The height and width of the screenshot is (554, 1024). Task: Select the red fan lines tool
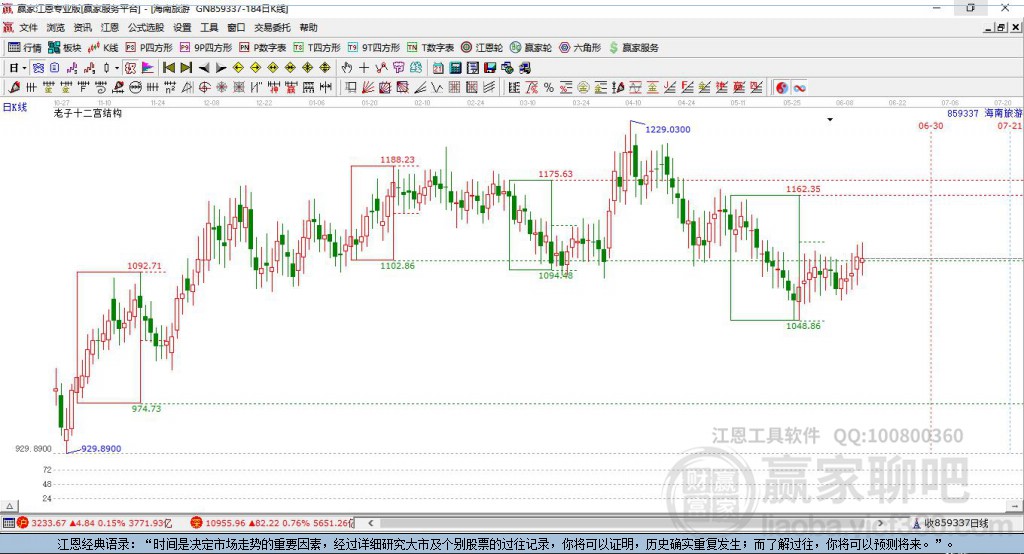[x=367, y=87]
